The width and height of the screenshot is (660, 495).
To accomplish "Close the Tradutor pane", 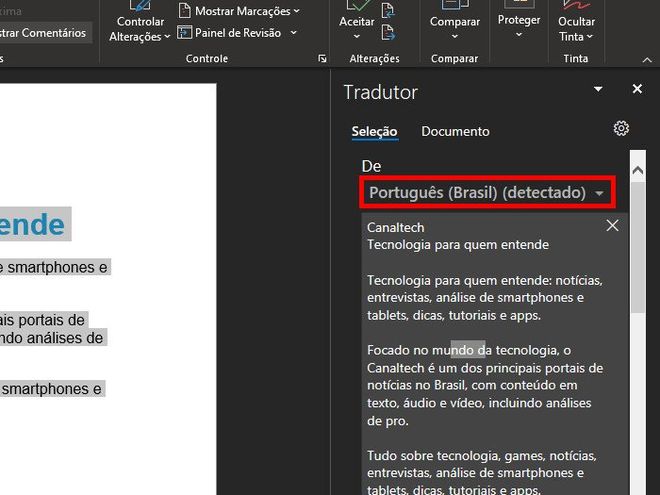I will 637,89.
